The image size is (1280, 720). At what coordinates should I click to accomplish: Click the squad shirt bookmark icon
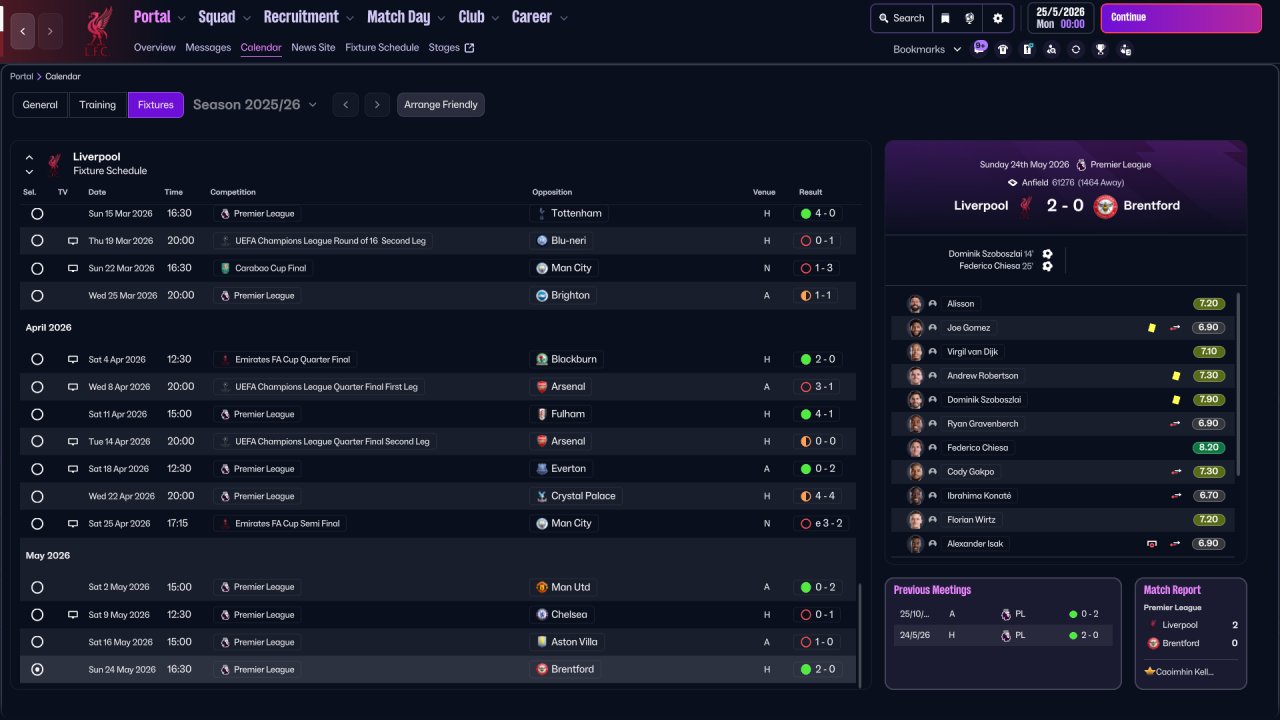pyautogui.click(x=1003, y=49)
